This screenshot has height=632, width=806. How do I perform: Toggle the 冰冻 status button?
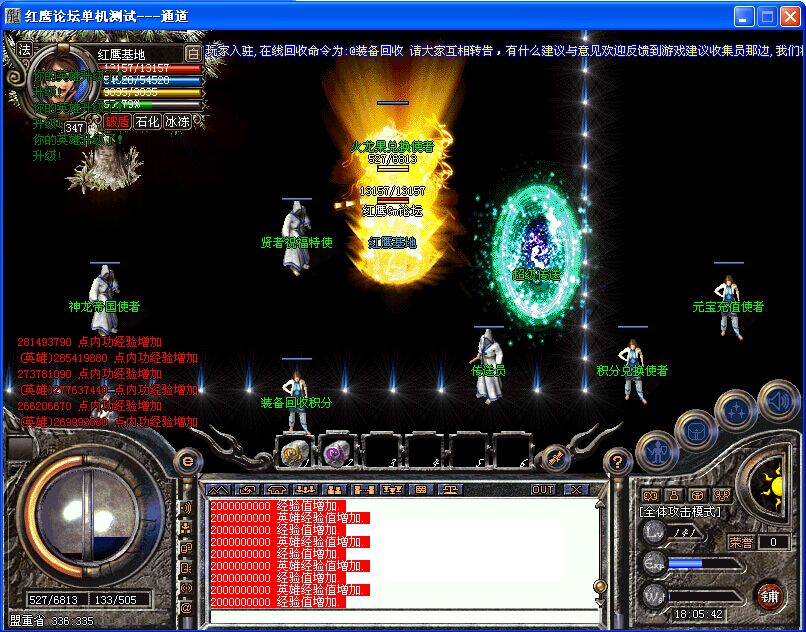(x=177, y=122)
